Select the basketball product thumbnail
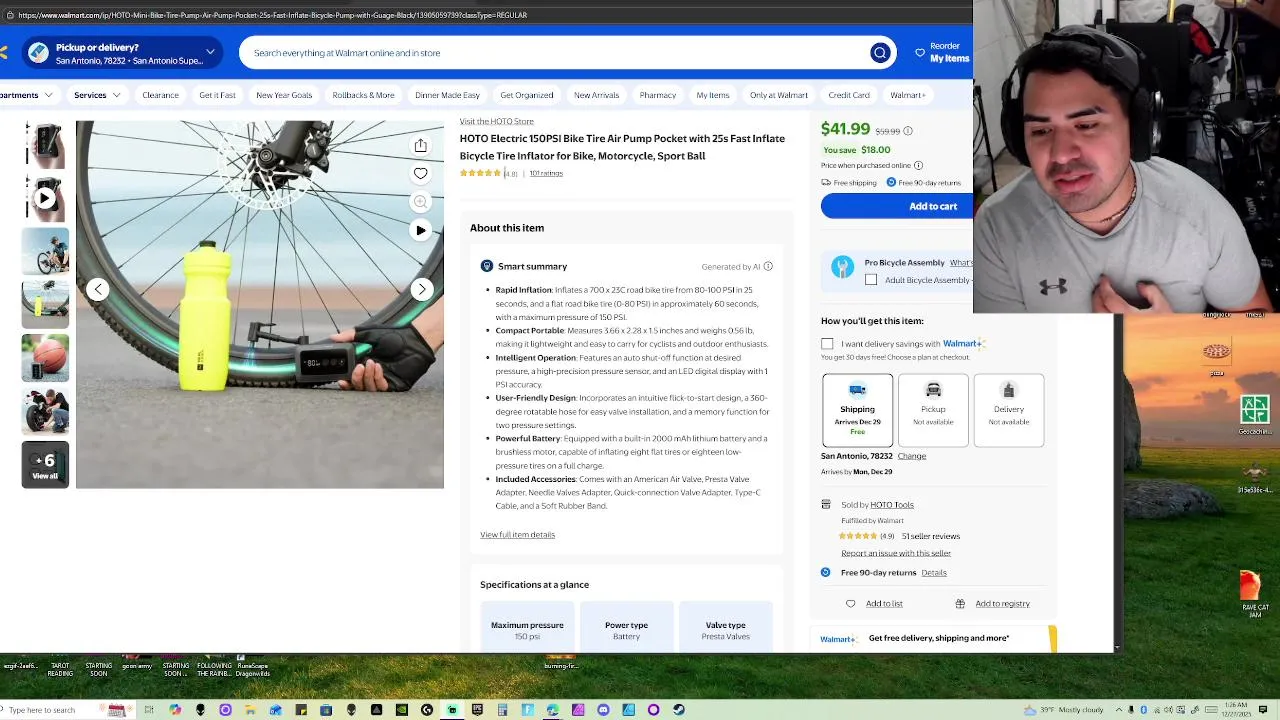The height and width of the screenshot is (720, 1280). click(x=45, y=358)
